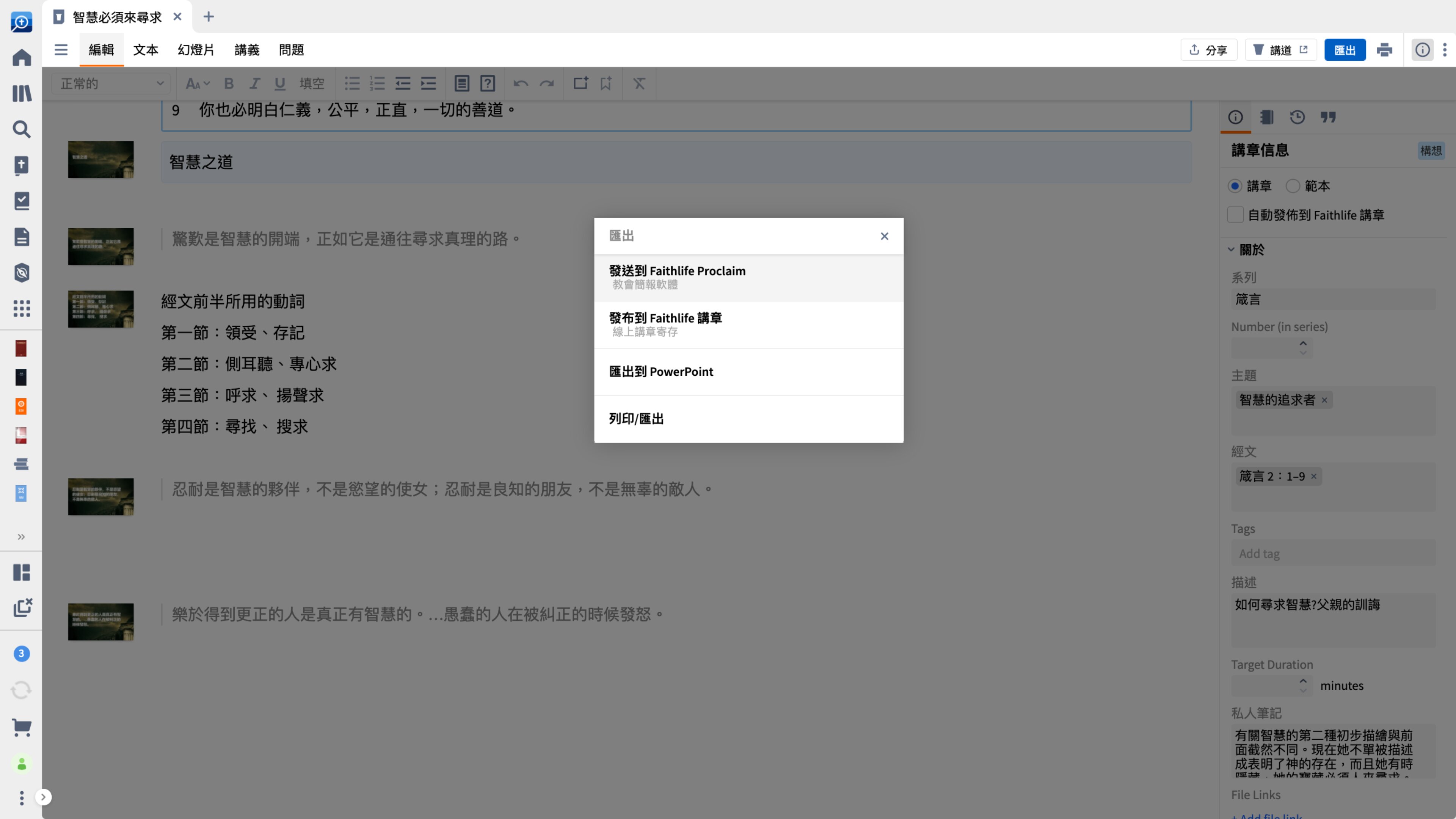This screenshot has height=819, width=1456.
Task: Select the 智慧之道 slide thumbnail
Action: coord(100,159)
